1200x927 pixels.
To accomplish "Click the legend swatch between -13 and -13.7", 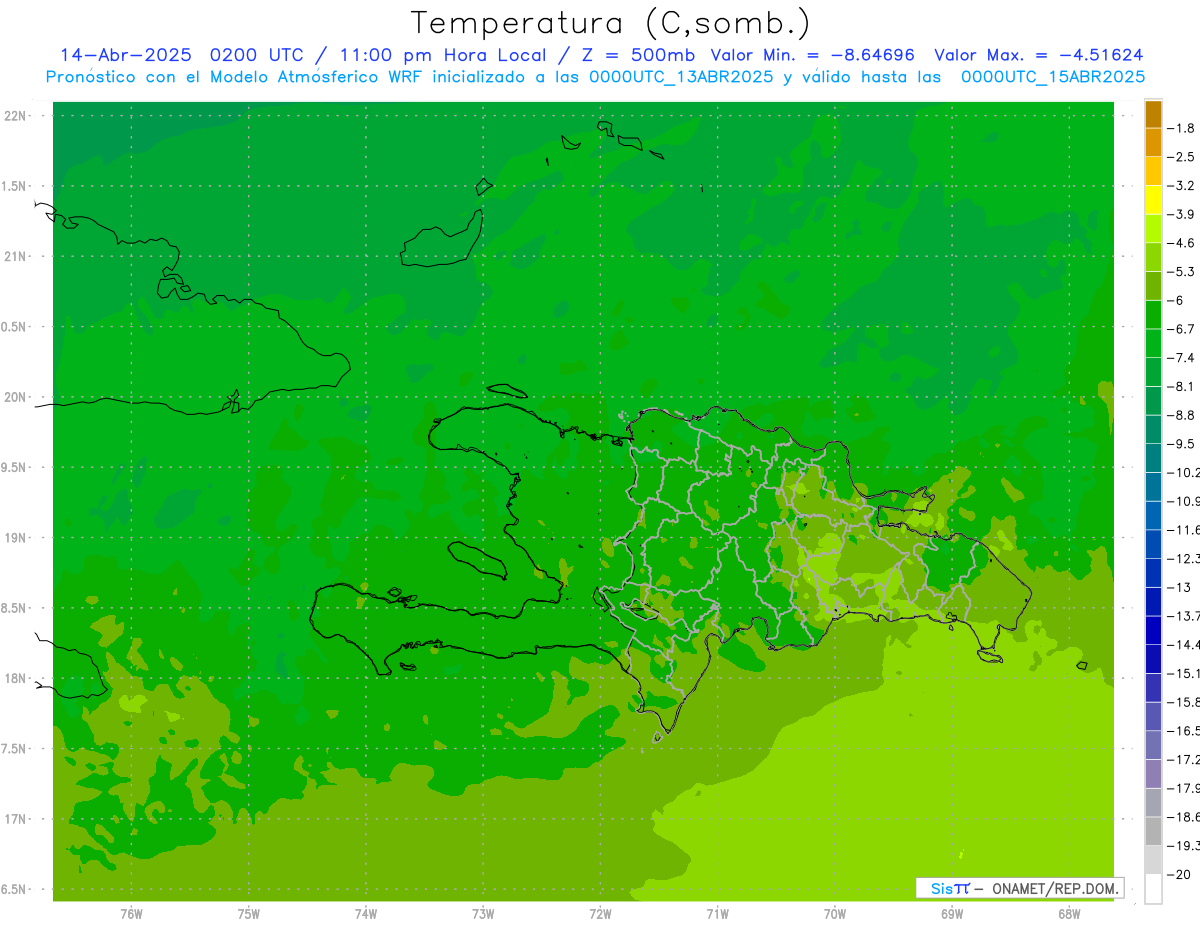I will pos(1153,602).
